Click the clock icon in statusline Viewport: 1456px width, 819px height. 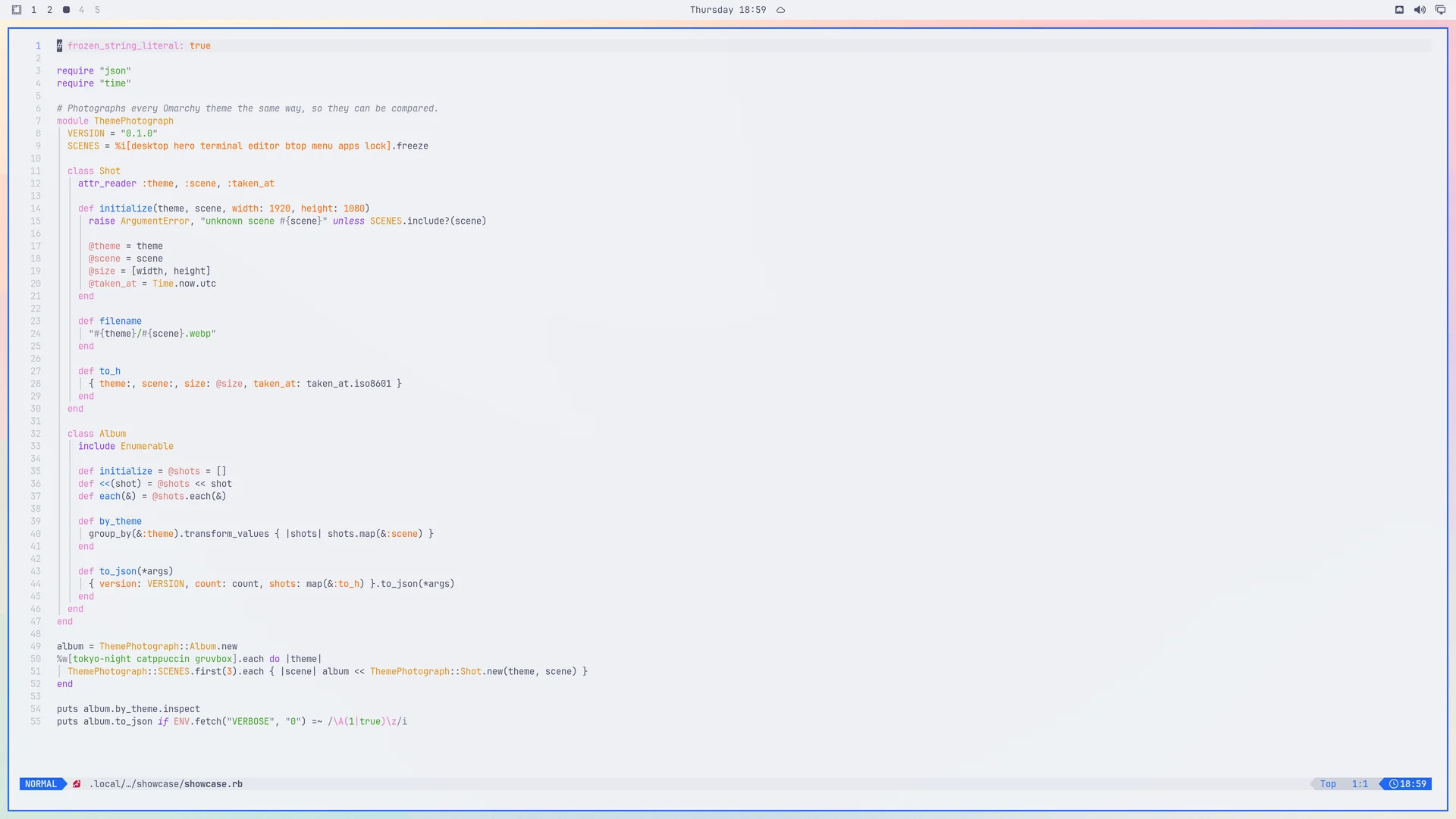point(1393,784)
